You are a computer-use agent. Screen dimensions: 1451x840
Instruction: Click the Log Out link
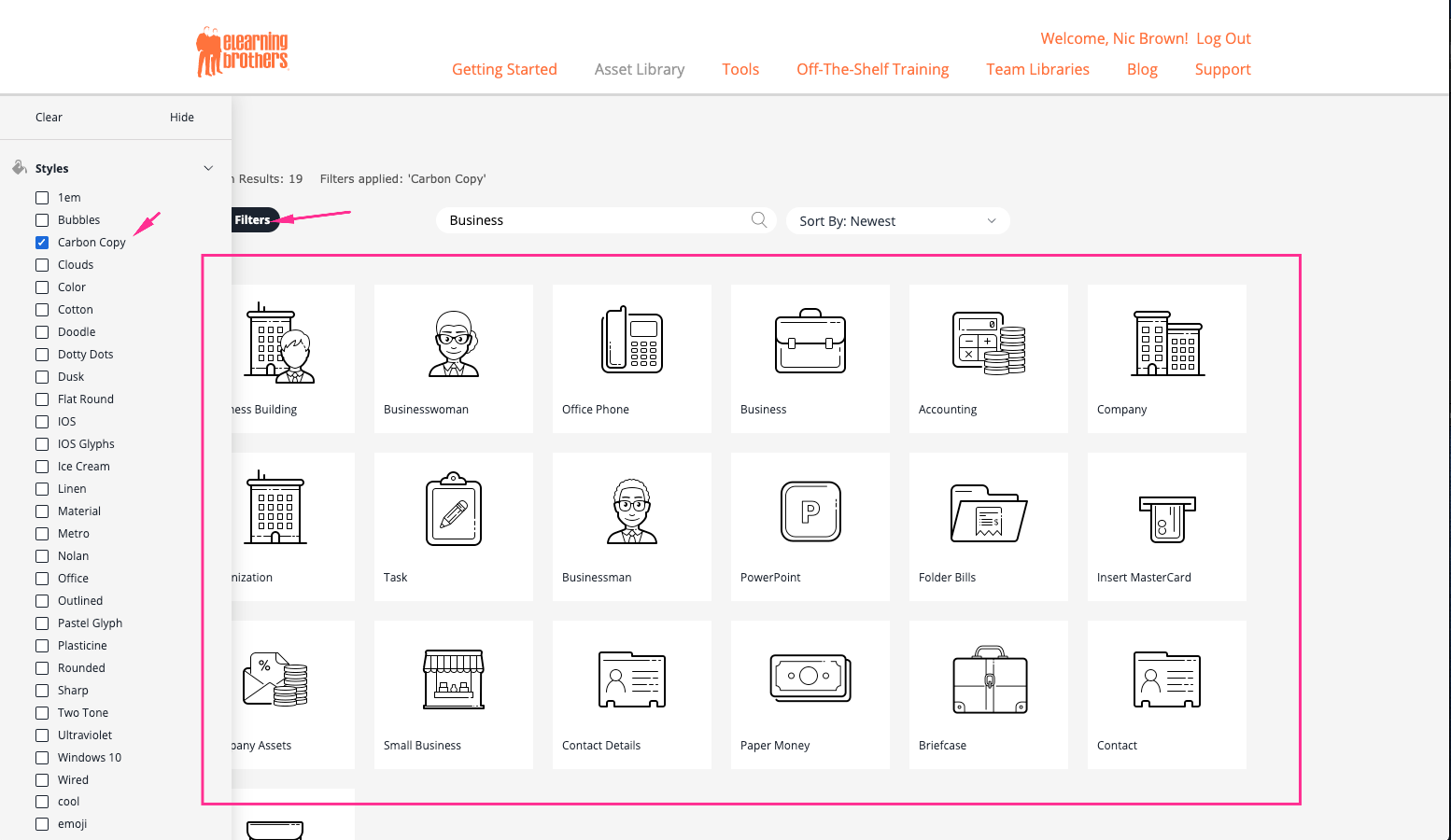tap(1223, 38)
